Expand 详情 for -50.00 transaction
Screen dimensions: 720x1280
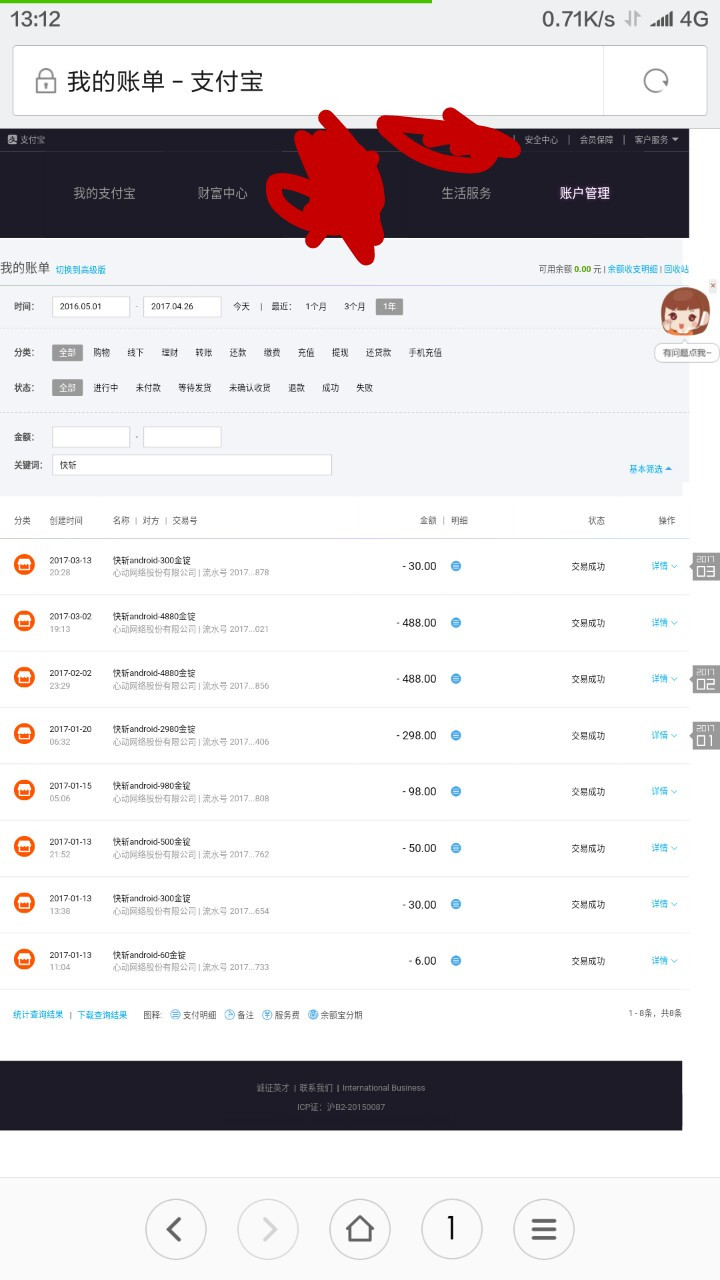(664, 848)
